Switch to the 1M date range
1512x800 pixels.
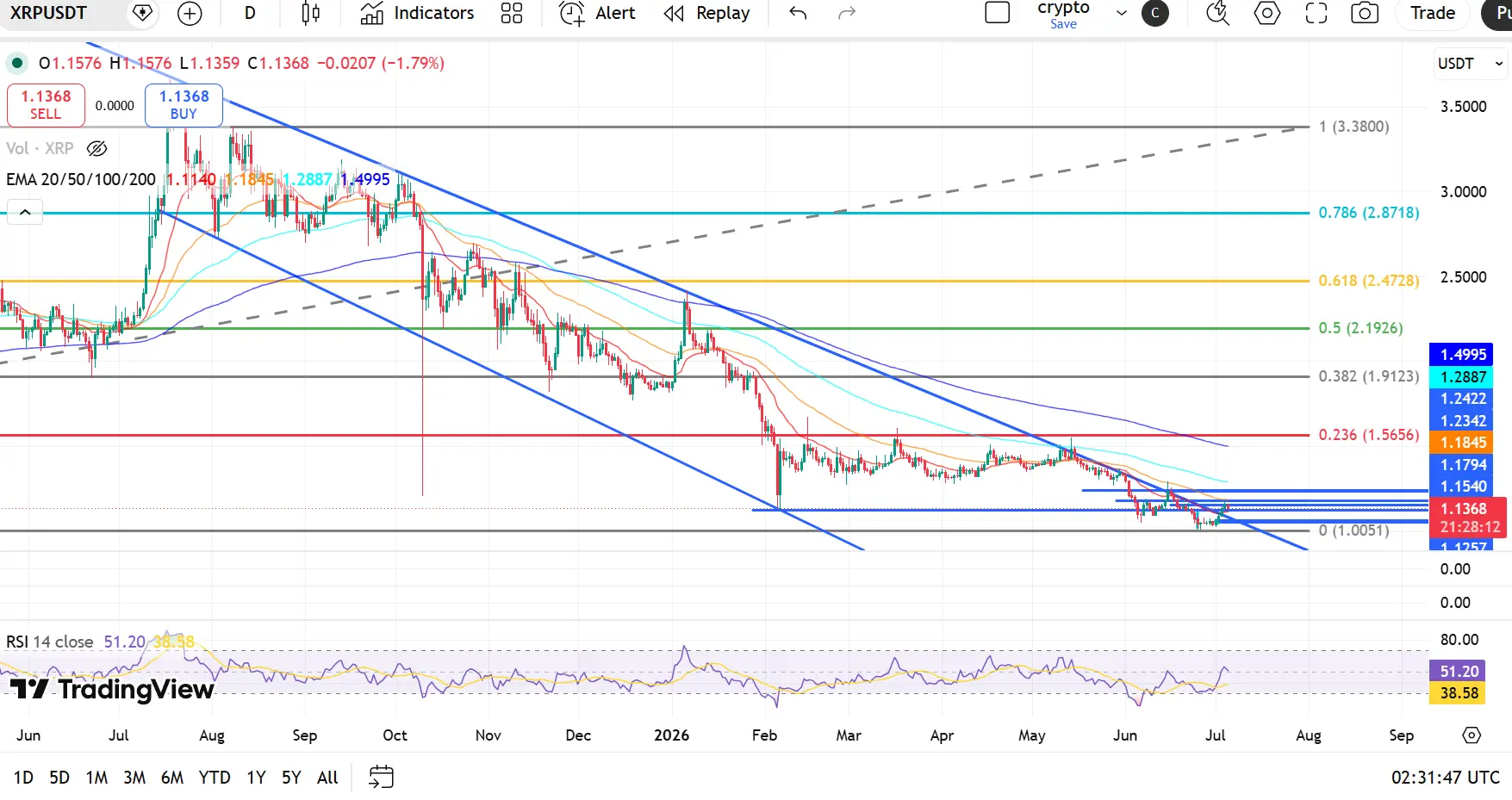96,778
